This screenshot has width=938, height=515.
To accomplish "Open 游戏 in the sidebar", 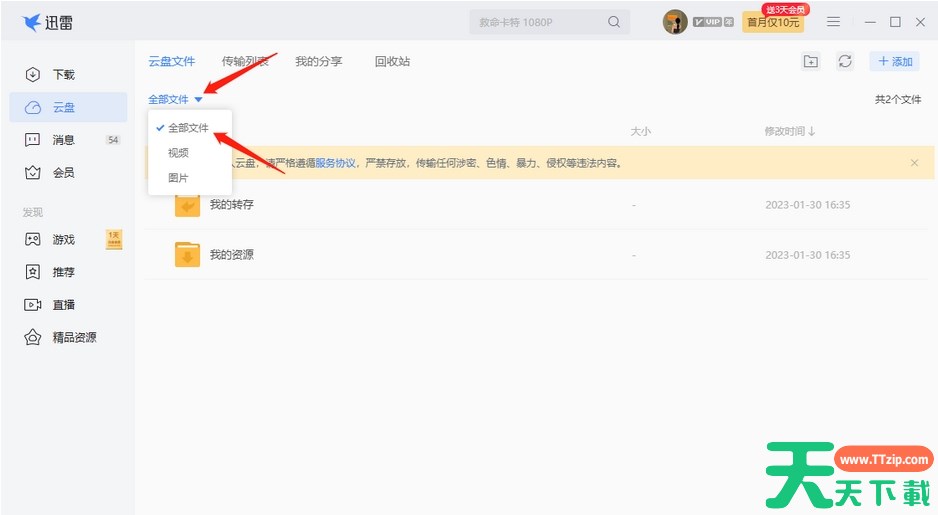I will (x=64, y=240).
